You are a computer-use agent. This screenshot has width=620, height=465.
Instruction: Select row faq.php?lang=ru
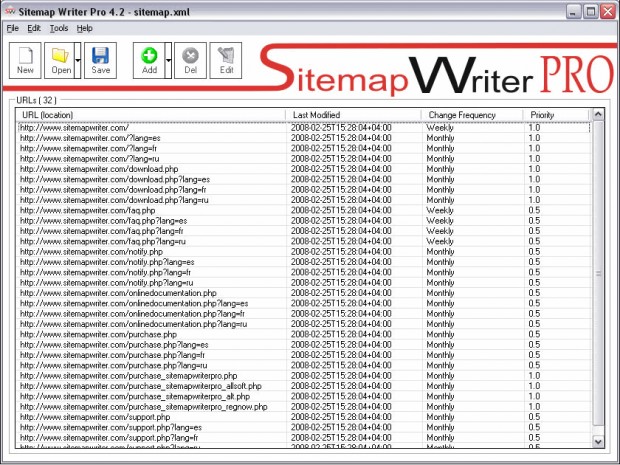[304, 241]
